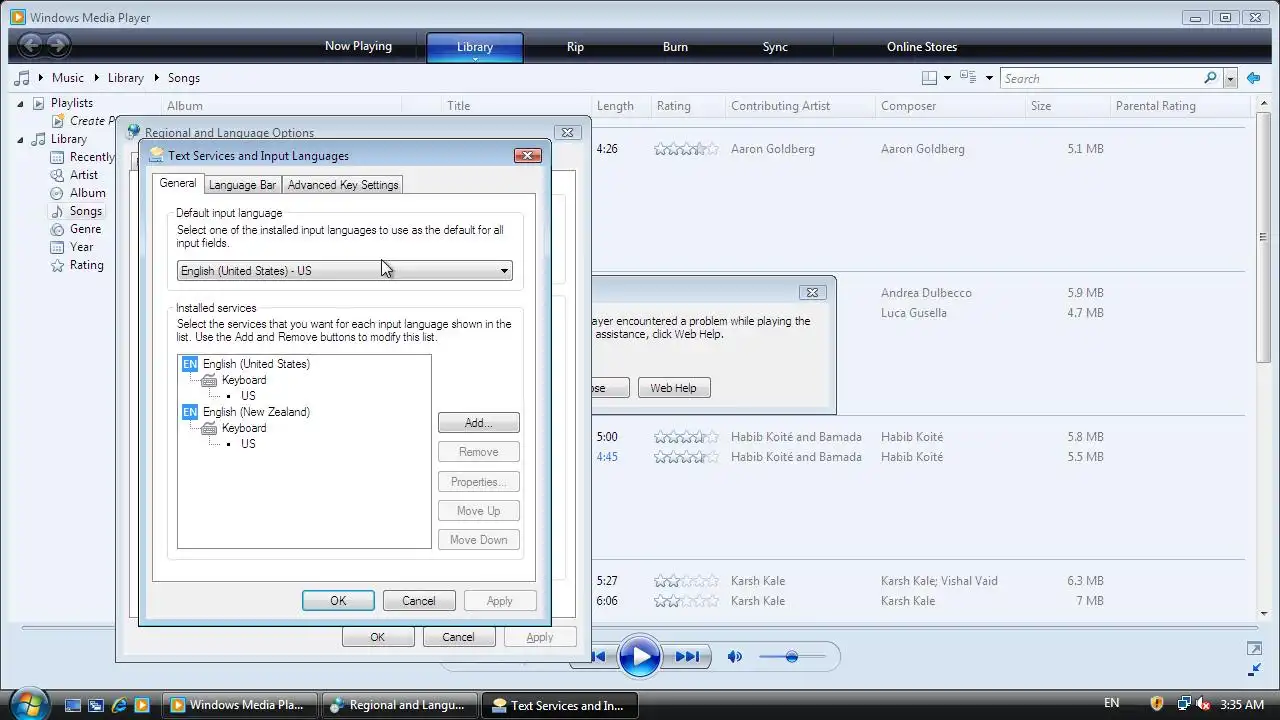Launch Internet Explorer from quick launch
Viewport: 1280px width, 720px height.
pos(119,705)
